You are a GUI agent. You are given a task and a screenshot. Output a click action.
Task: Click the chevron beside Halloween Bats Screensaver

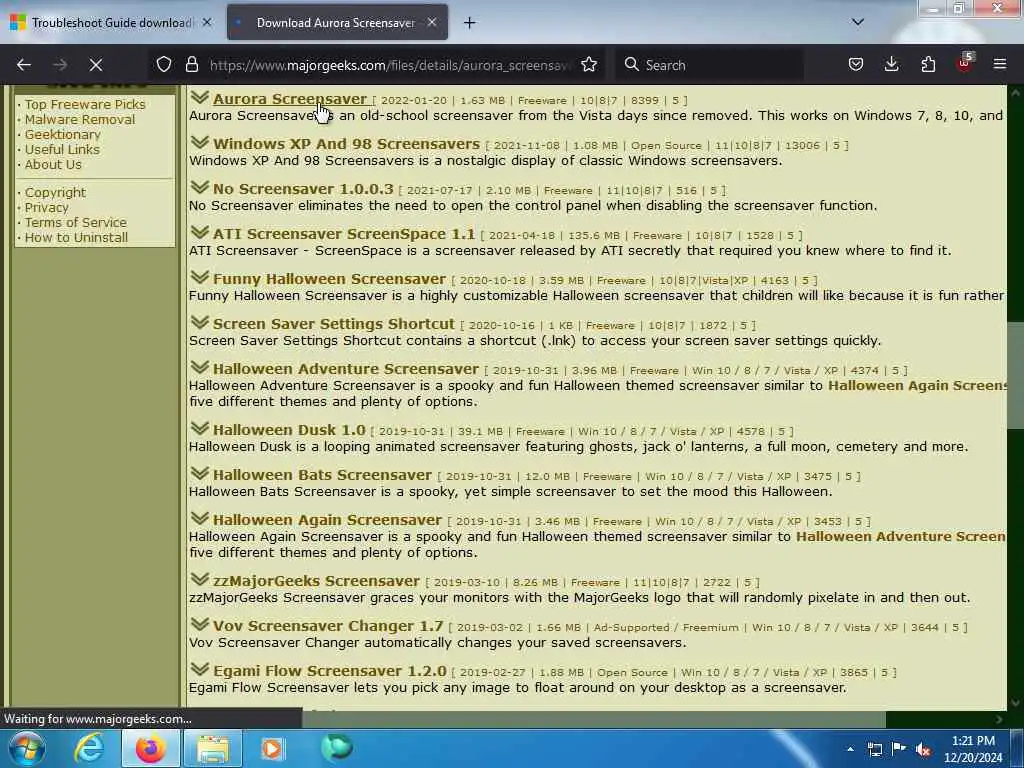[x=200, y=473]
